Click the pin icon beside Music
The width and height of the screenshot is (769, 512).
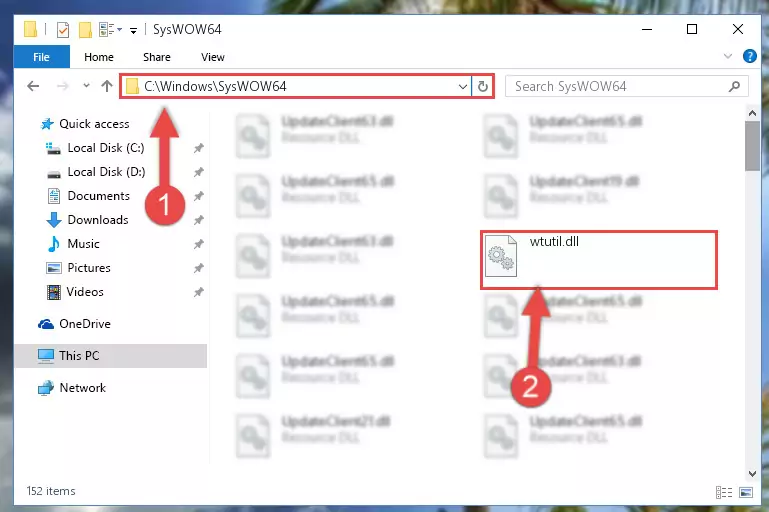click(198, 244)
